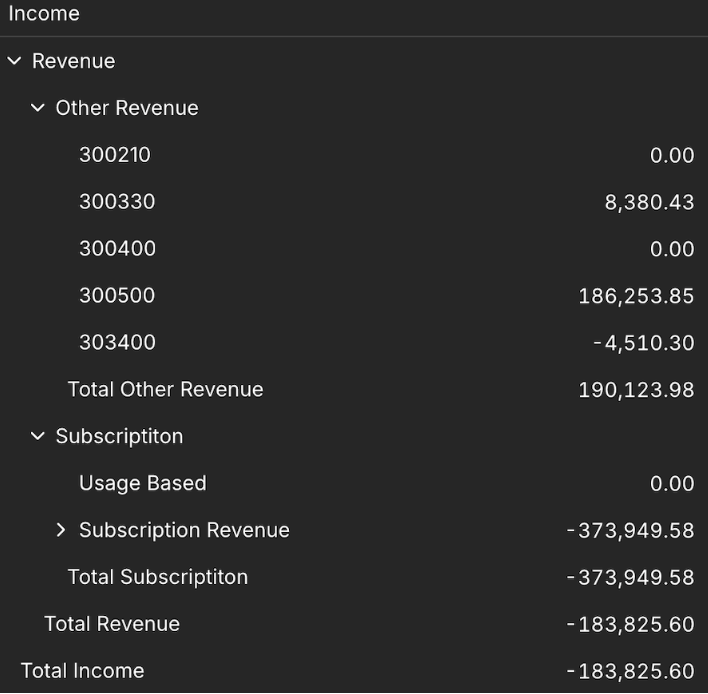Select the Total Revenue label

[112, 624]
